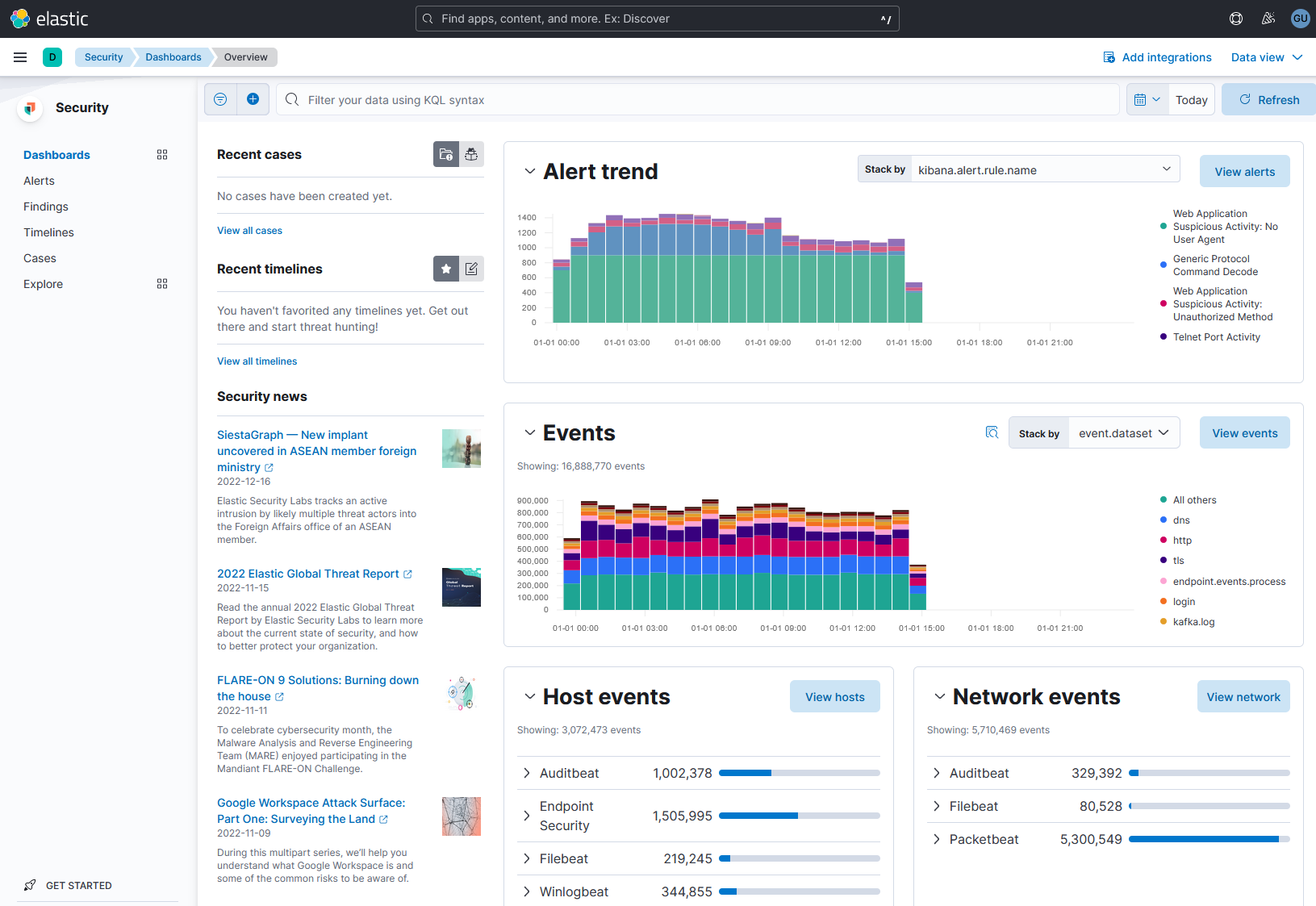The width and height of the screenshot is (1316, 906).
Task: Click the Today date range picker
Action: pos(1191,99)
